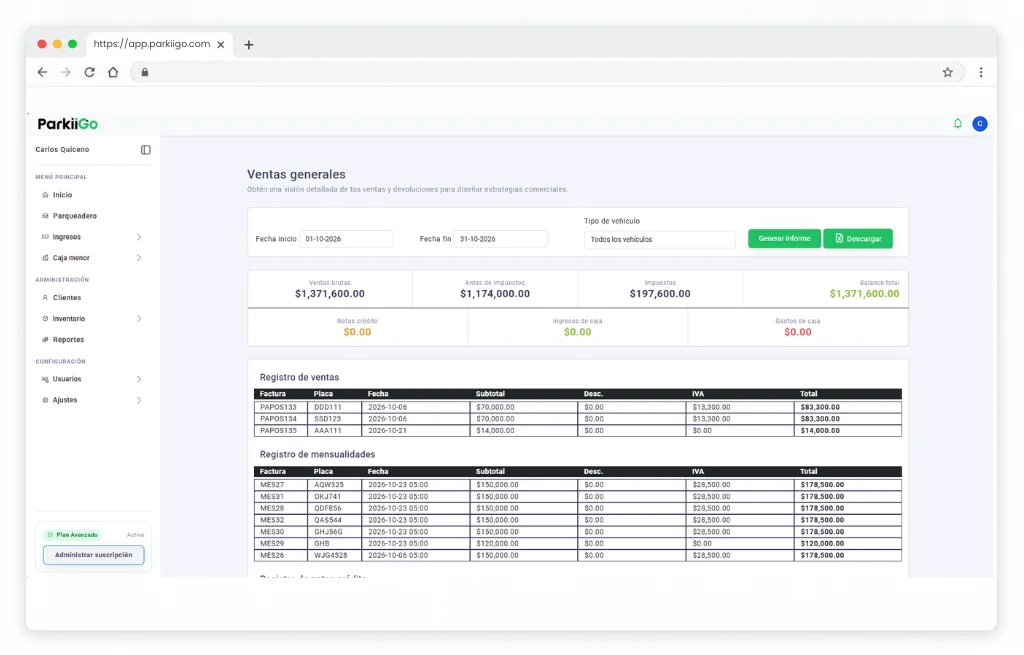Click MES27 invoice cell
Image resolution: width=1024 pixels, height=655 pixels.
(x=281, y=485)
